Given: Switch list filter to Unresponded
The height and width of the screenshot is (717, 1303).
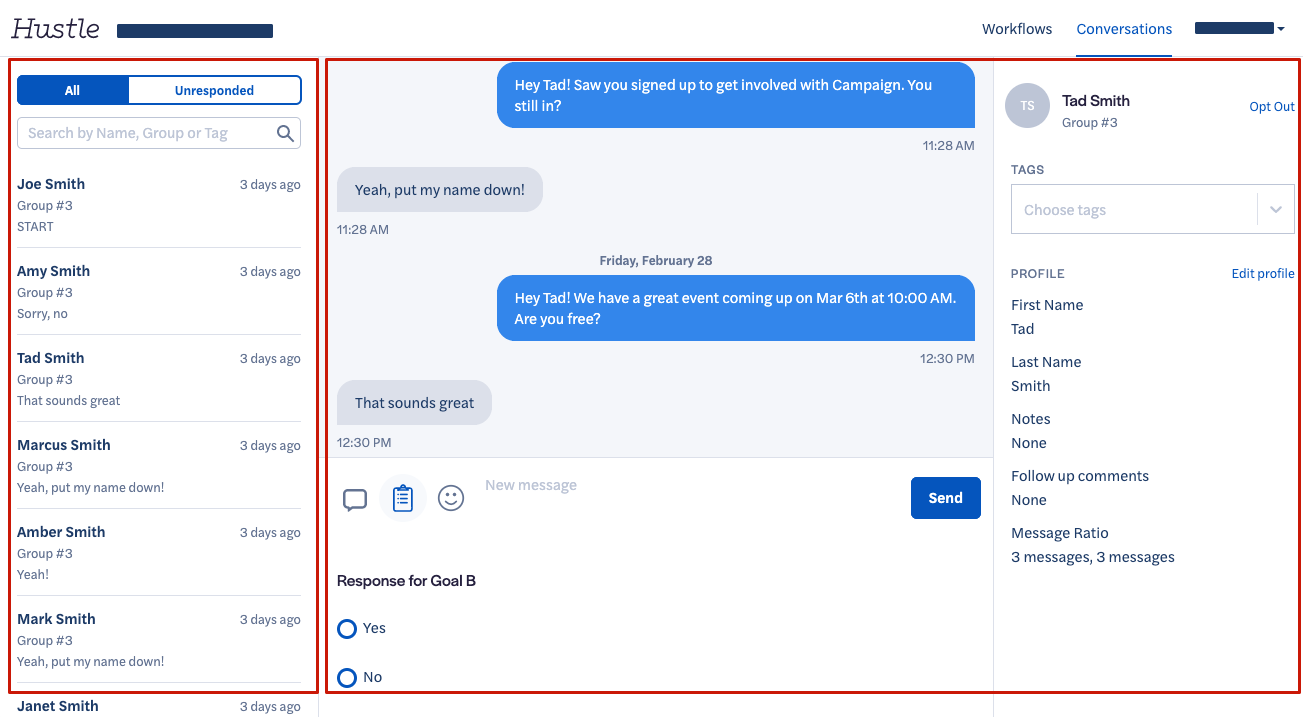Looking at the screenshot, I should pyautogui.click(x=214, y=90).
